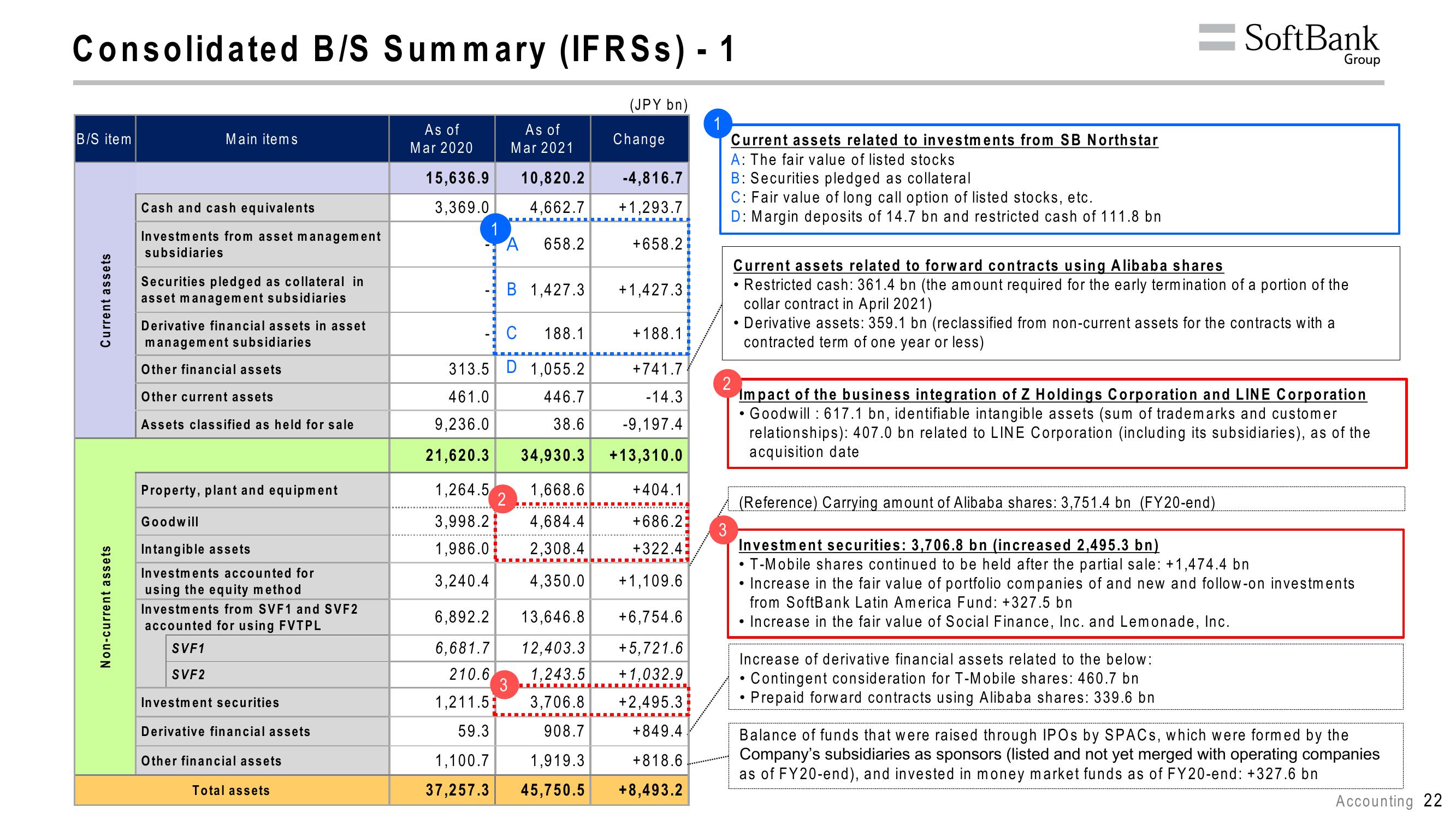Image resolution: width=1456 pixels, height=819 pixels.
Task: Click the value '908.7'
Action: pos(564,731)
